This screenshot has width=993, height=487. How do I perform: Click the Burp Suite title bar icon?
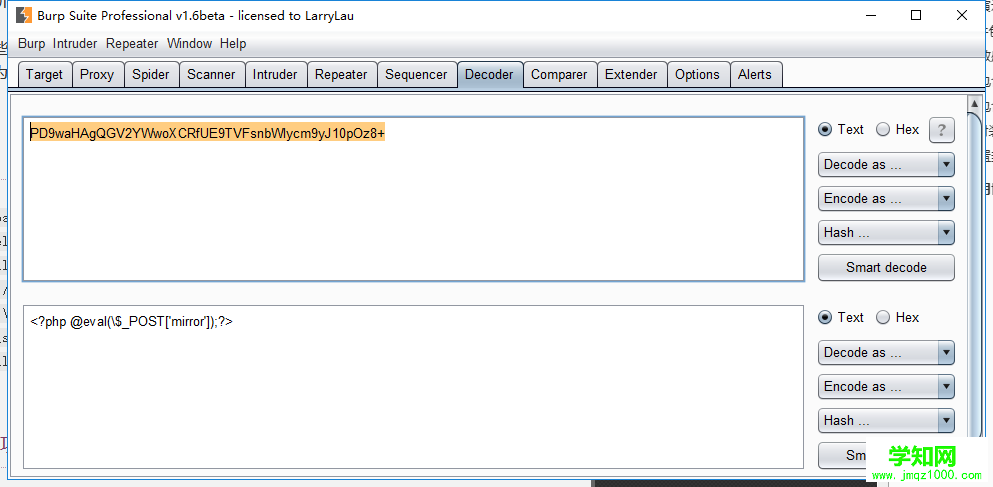point(23,15)
